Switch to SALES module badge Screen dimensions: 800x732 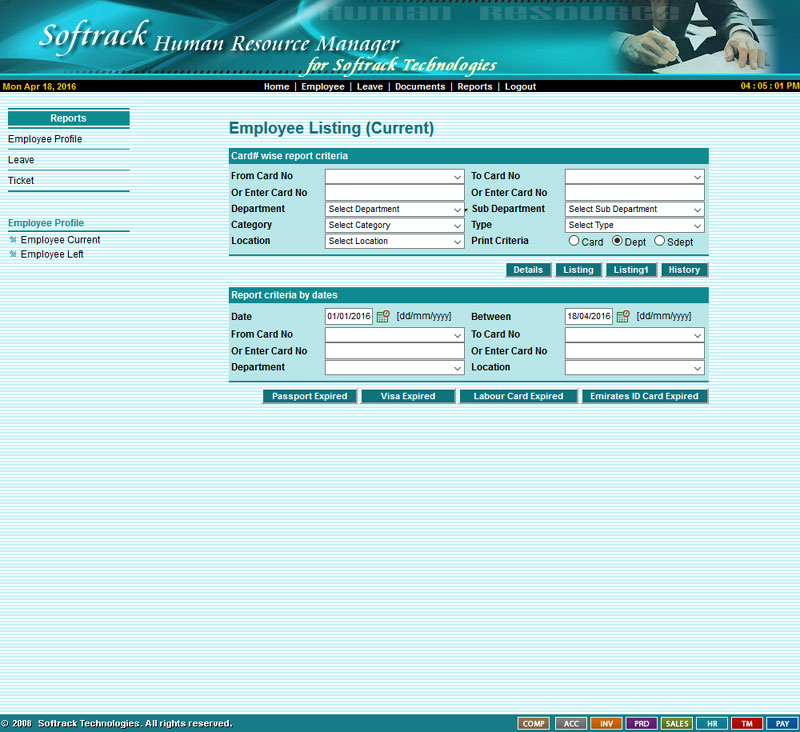click(x=676, y=723)
